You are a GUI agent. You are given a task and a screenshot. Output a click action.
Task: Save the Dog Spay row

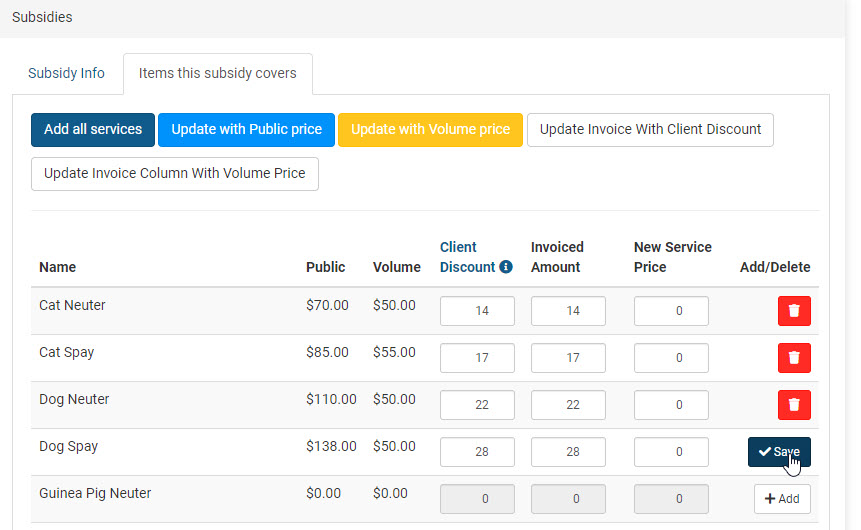[779, 452]
